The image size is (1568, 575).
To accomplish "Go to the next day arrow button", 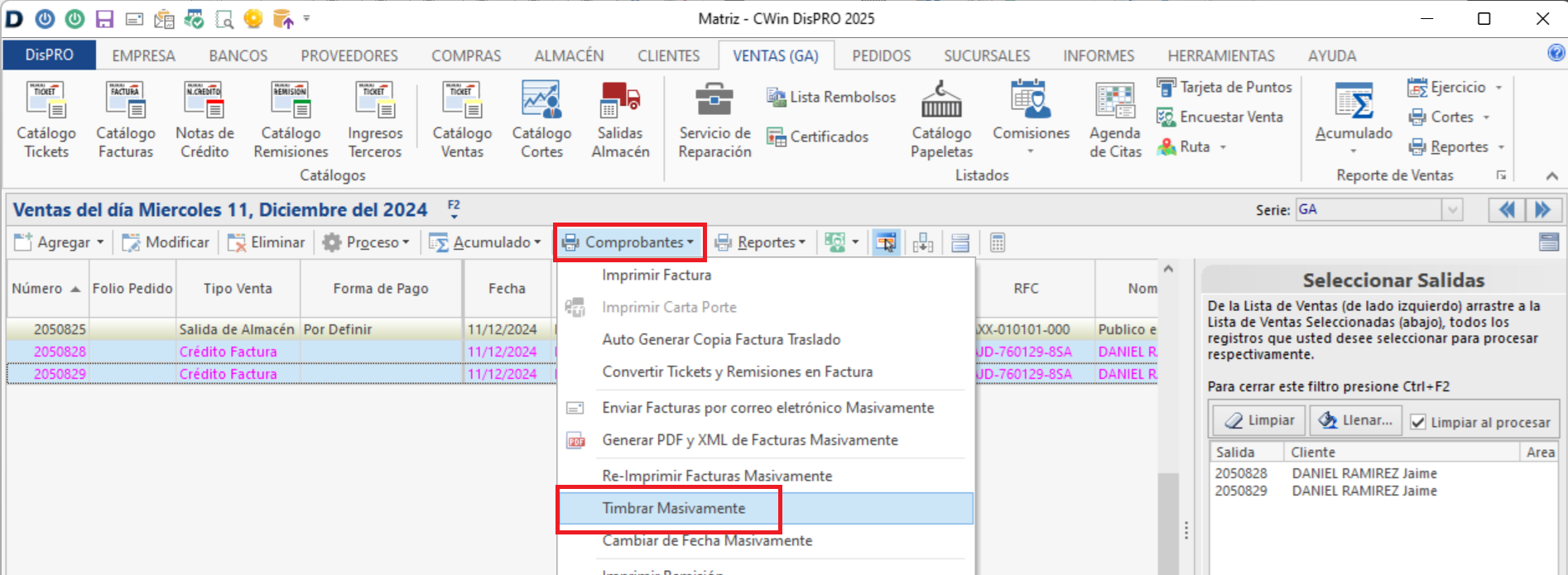I will point(1543,210).
